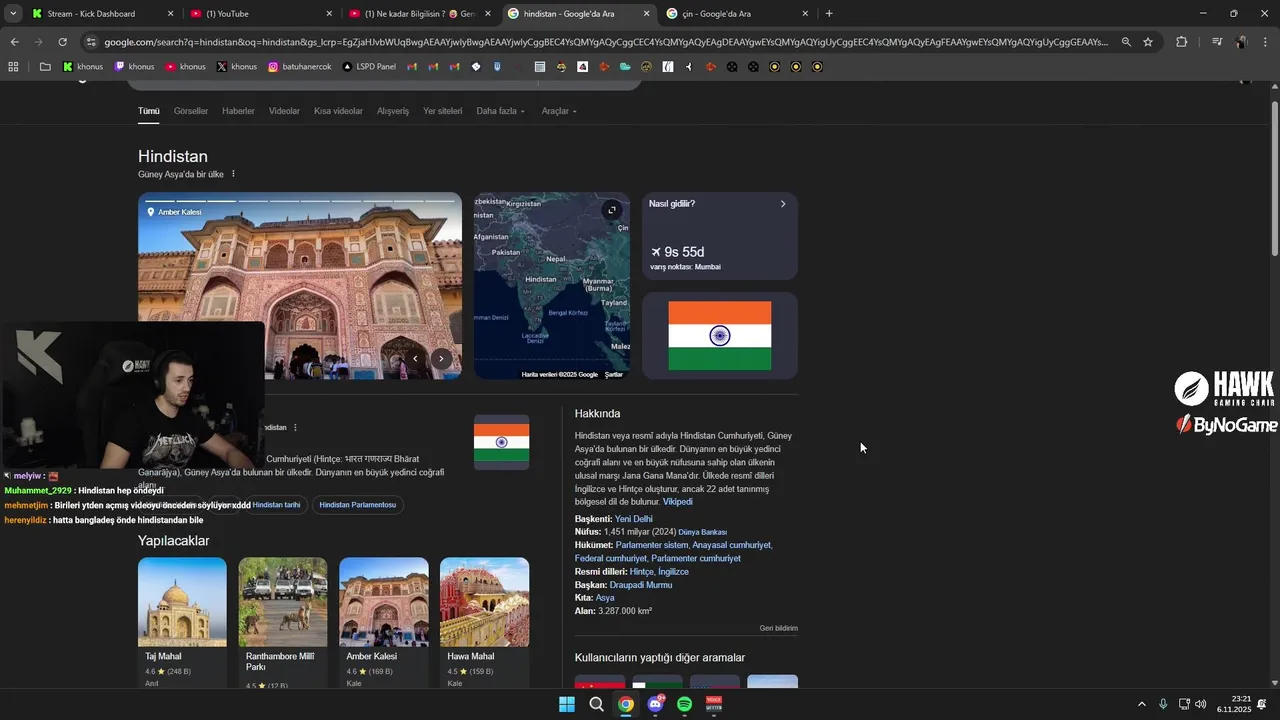Open the Nasıl gidilir? chevron
1280x720 pixels.
tap(783, 204)
